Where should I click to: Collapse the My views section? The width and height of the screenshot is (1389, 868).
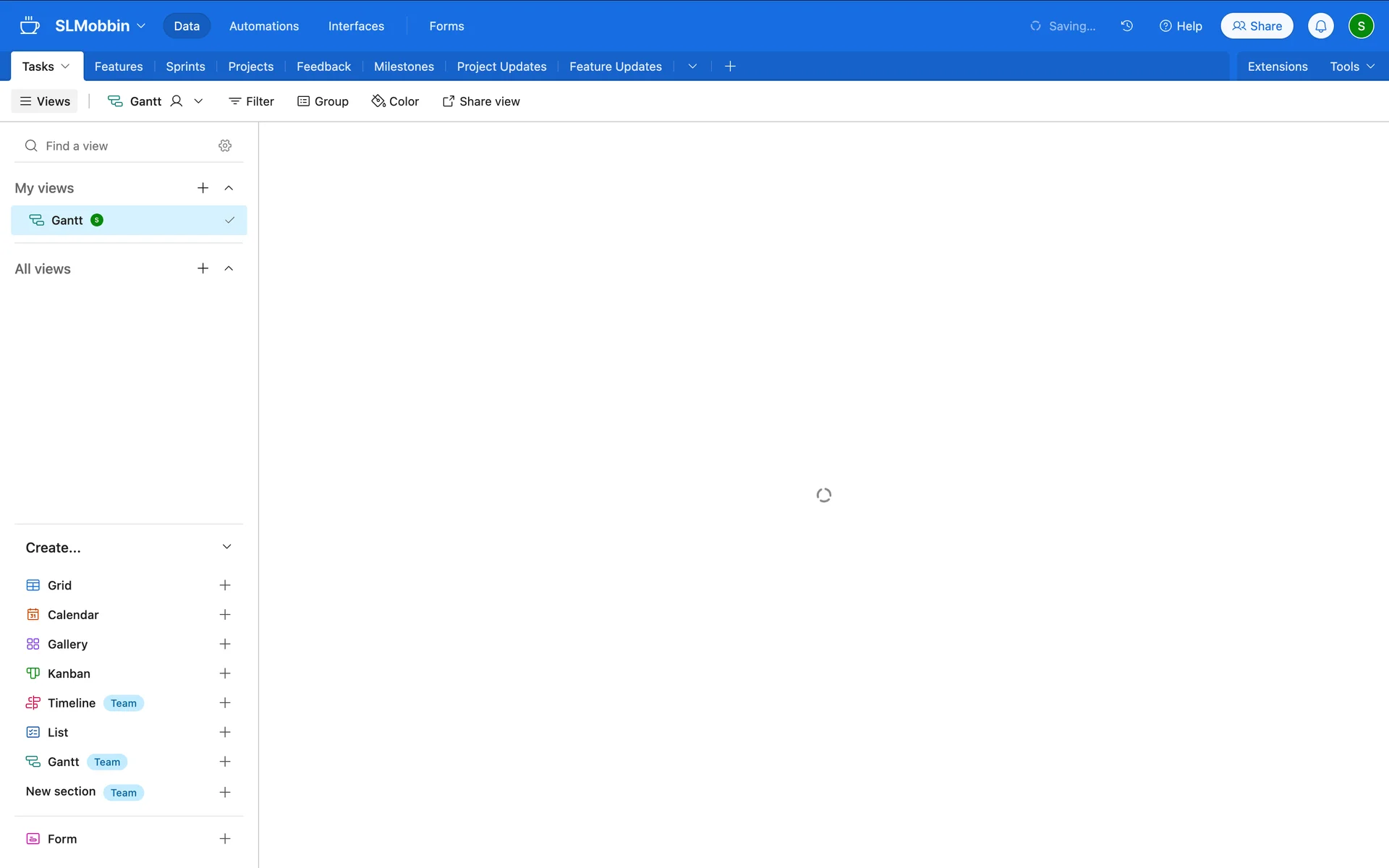click(229, 188)
